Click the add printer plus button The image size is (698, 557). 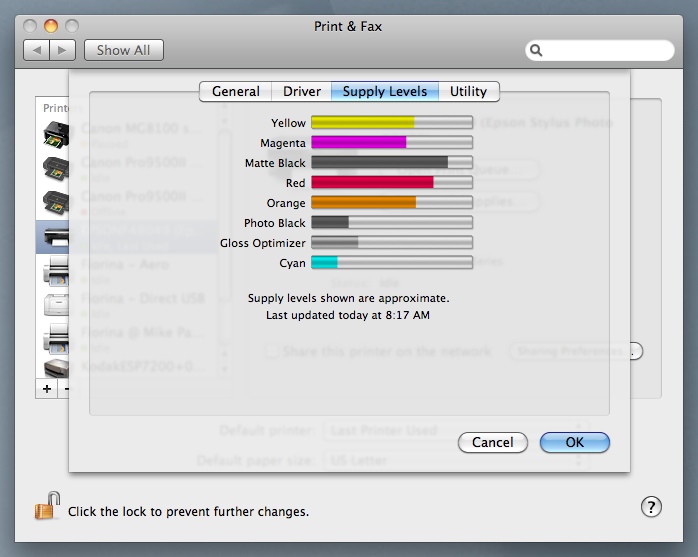click(47, 388)
